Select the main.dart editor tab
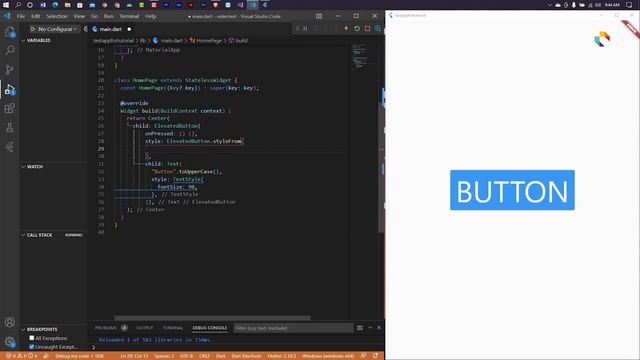 pyautogui.click(x=110, y=29)
